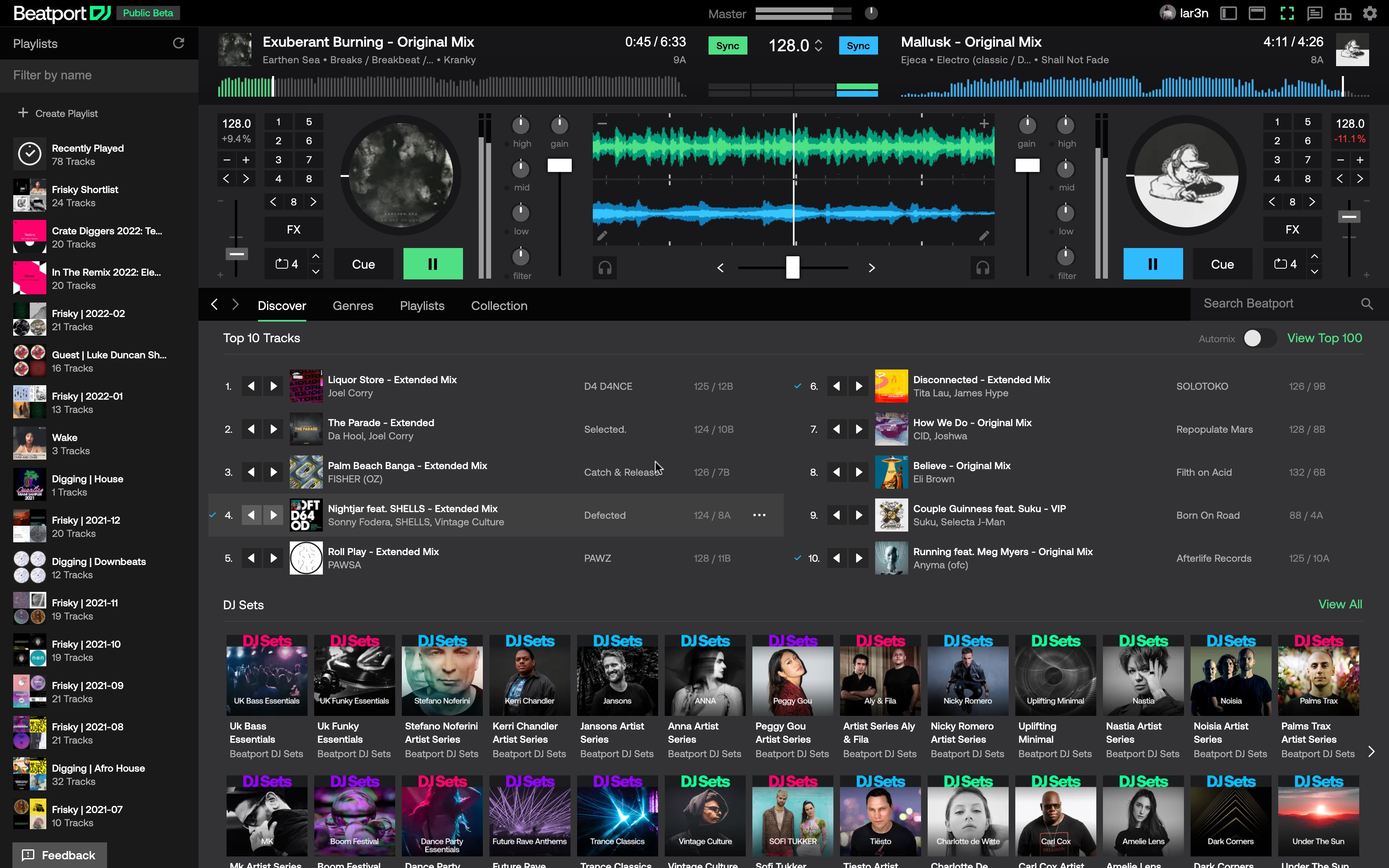
Task: Open the Collection tab
Action: click(x=499, y=306)
